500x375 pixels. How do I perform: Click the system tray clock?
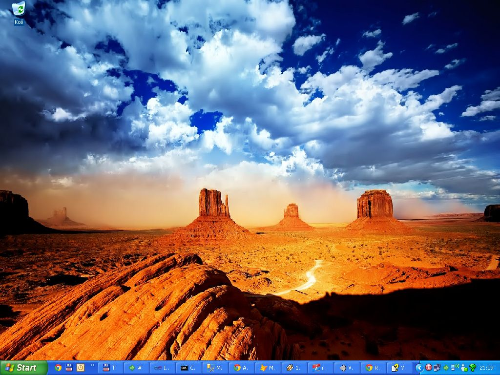486,368
